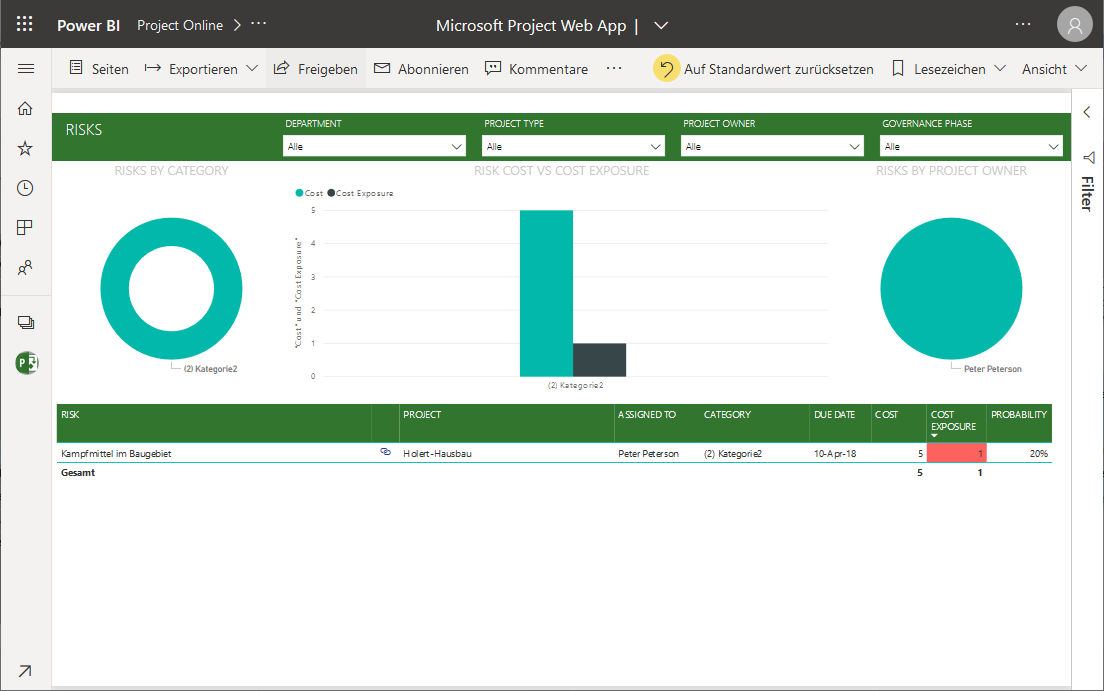
Task: Open toolbar overflow ellipsis after Kommentare
Action: [614, 68]
